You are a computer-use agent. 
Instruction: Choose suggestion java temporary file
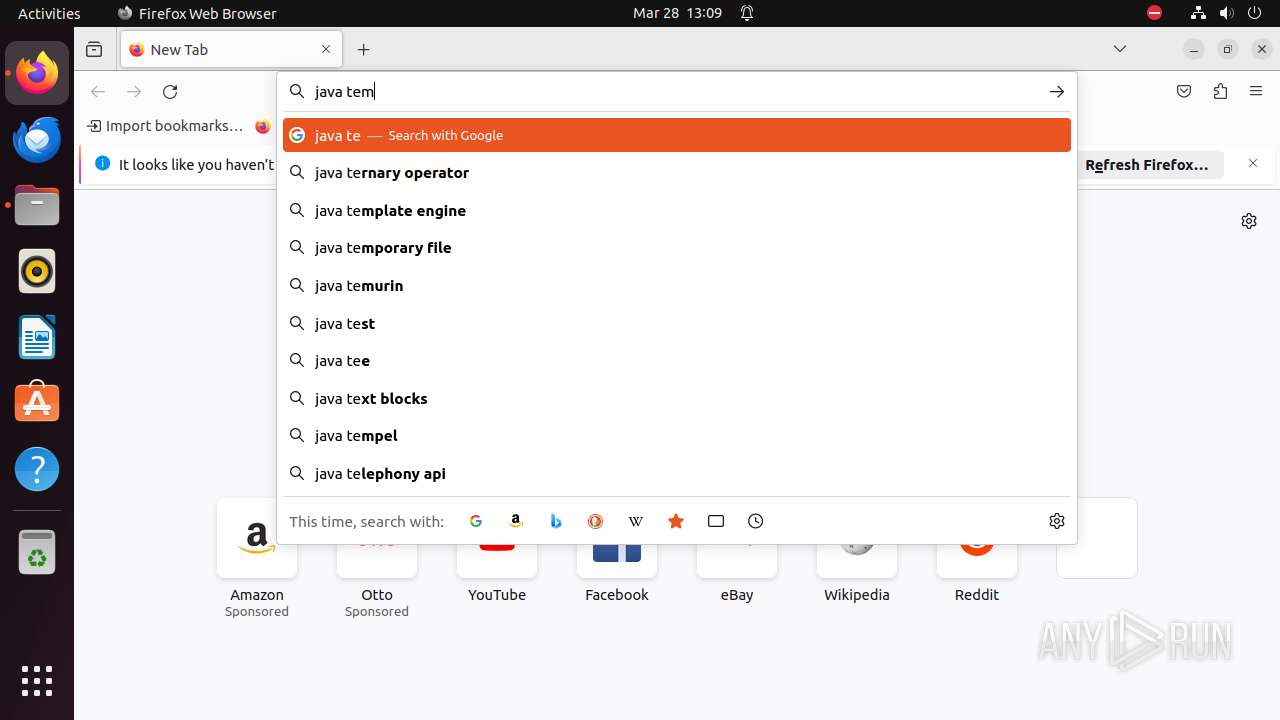[x=677, y=248]
